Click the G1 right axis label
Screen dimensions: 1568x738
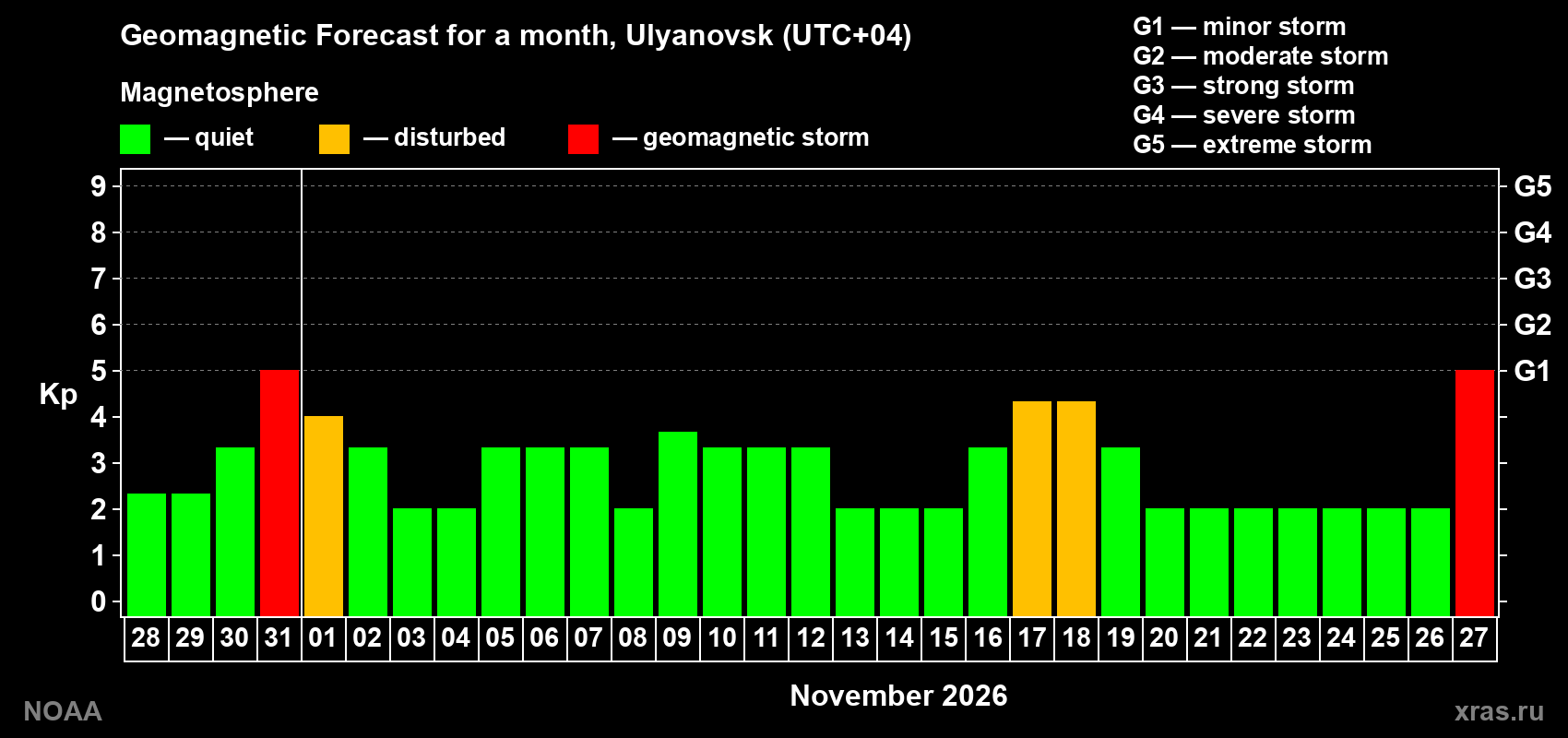click(1532, 371)
